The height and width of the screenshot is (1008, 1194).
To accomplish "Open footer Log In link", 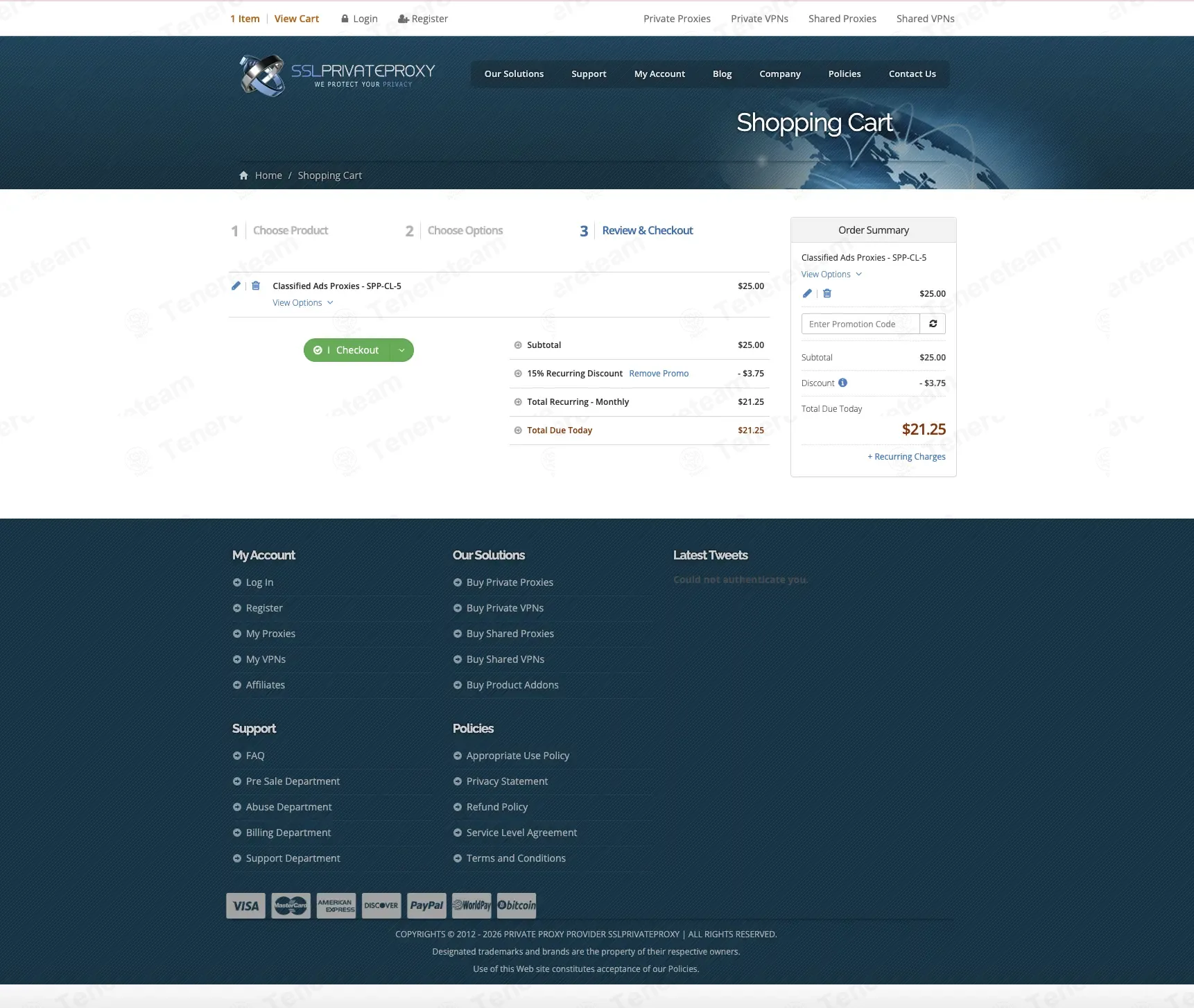I will click(259, 582).
